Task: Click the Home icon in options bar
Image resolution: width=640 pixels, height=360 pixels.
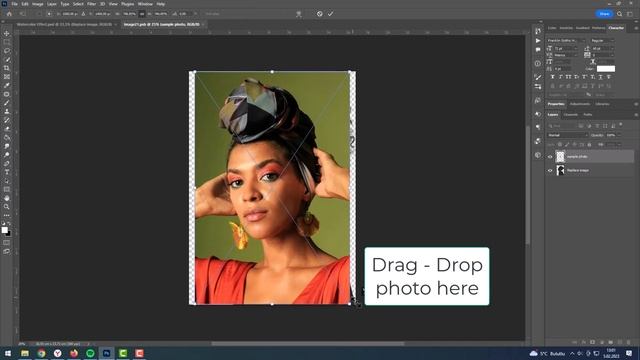Action: point(9,14)
